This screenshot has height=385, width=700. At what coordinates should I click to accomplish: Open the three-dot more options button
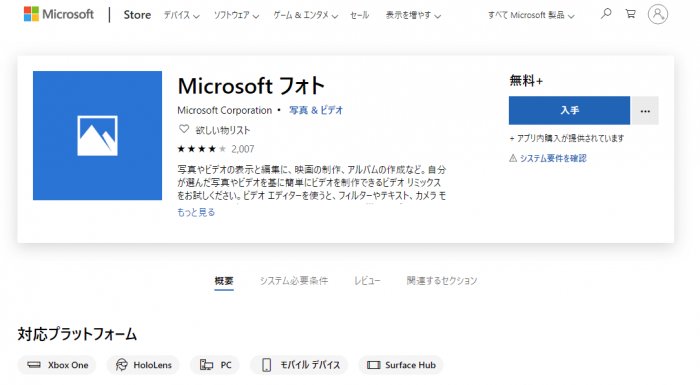coord(645,111)
